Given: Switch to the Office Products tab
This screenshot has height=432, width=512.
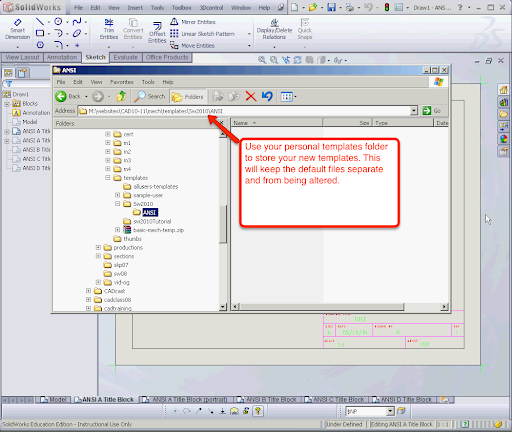Looking at the screenshot, I should 167,57.
